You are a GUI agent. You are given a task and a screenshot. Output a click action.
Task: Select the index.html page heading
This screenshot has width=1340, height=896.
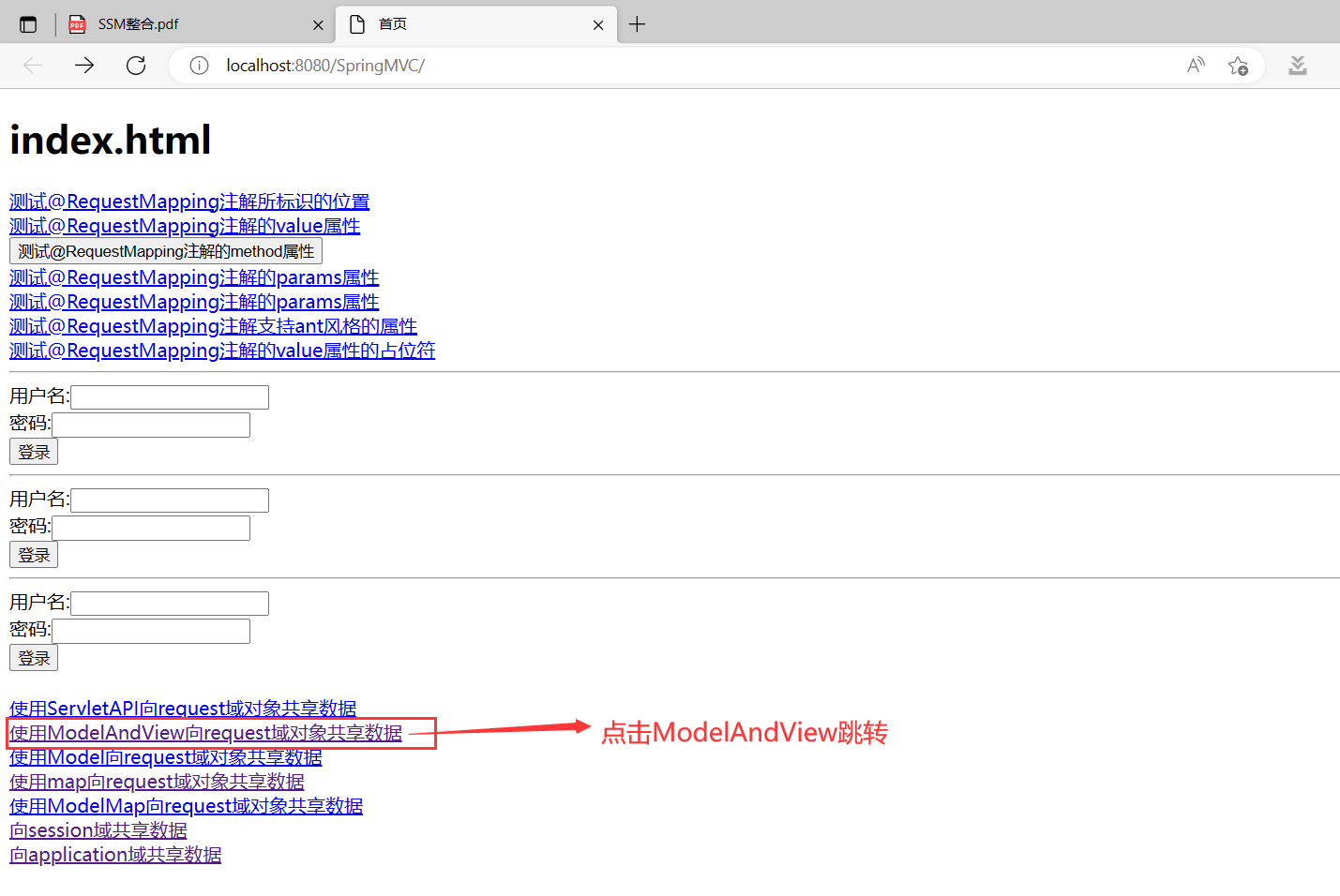tap(111, 141)
